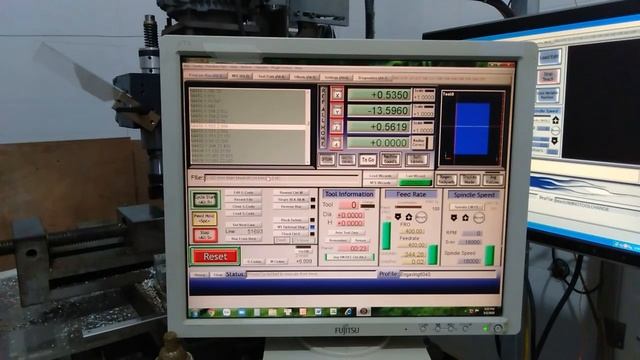Zero the Z axis button
The height and width of the screenshot is (360, 640).
pos(337,127)
